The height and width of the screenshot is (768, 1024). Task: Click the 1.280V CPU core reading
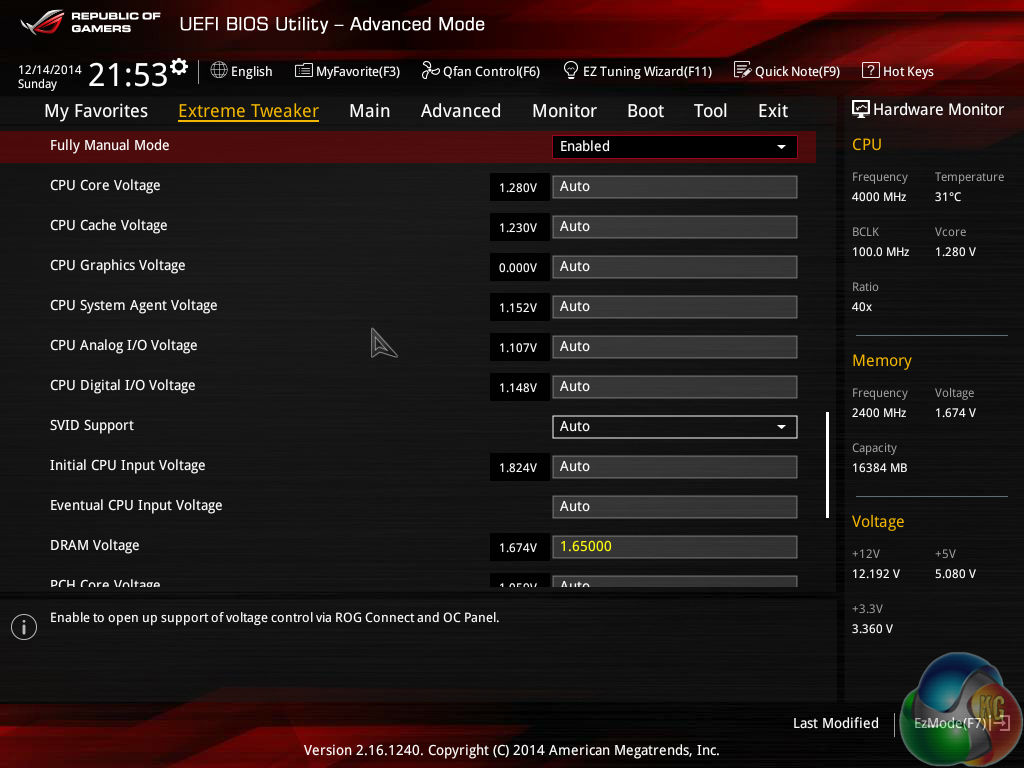coord(518,187)
